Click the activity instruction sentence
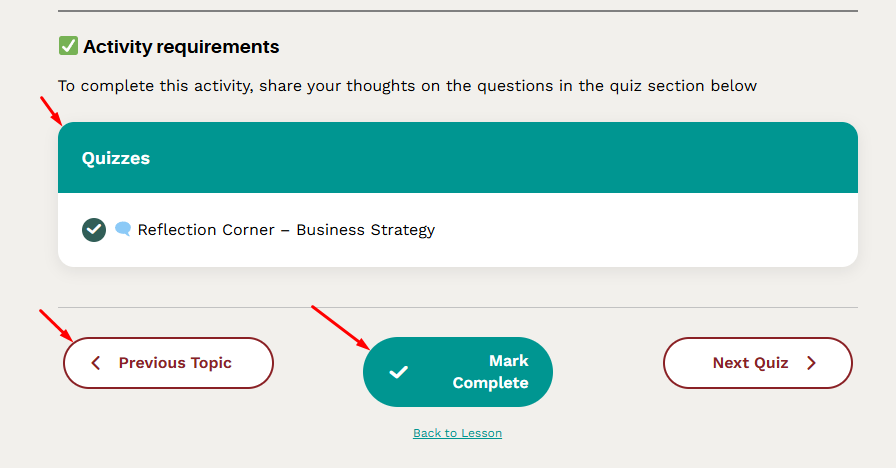 coord(407,86)
